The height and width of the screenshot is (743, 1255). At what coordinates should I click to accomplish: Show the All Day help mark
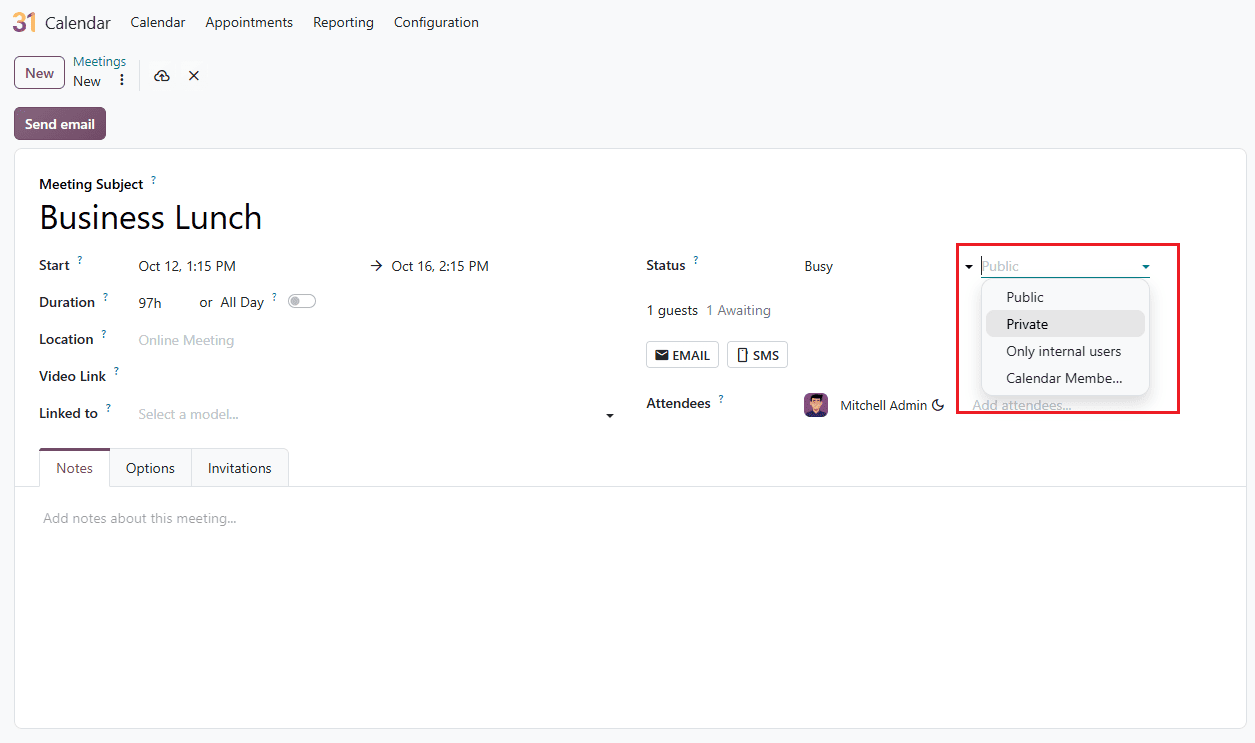tap(274, 297)
